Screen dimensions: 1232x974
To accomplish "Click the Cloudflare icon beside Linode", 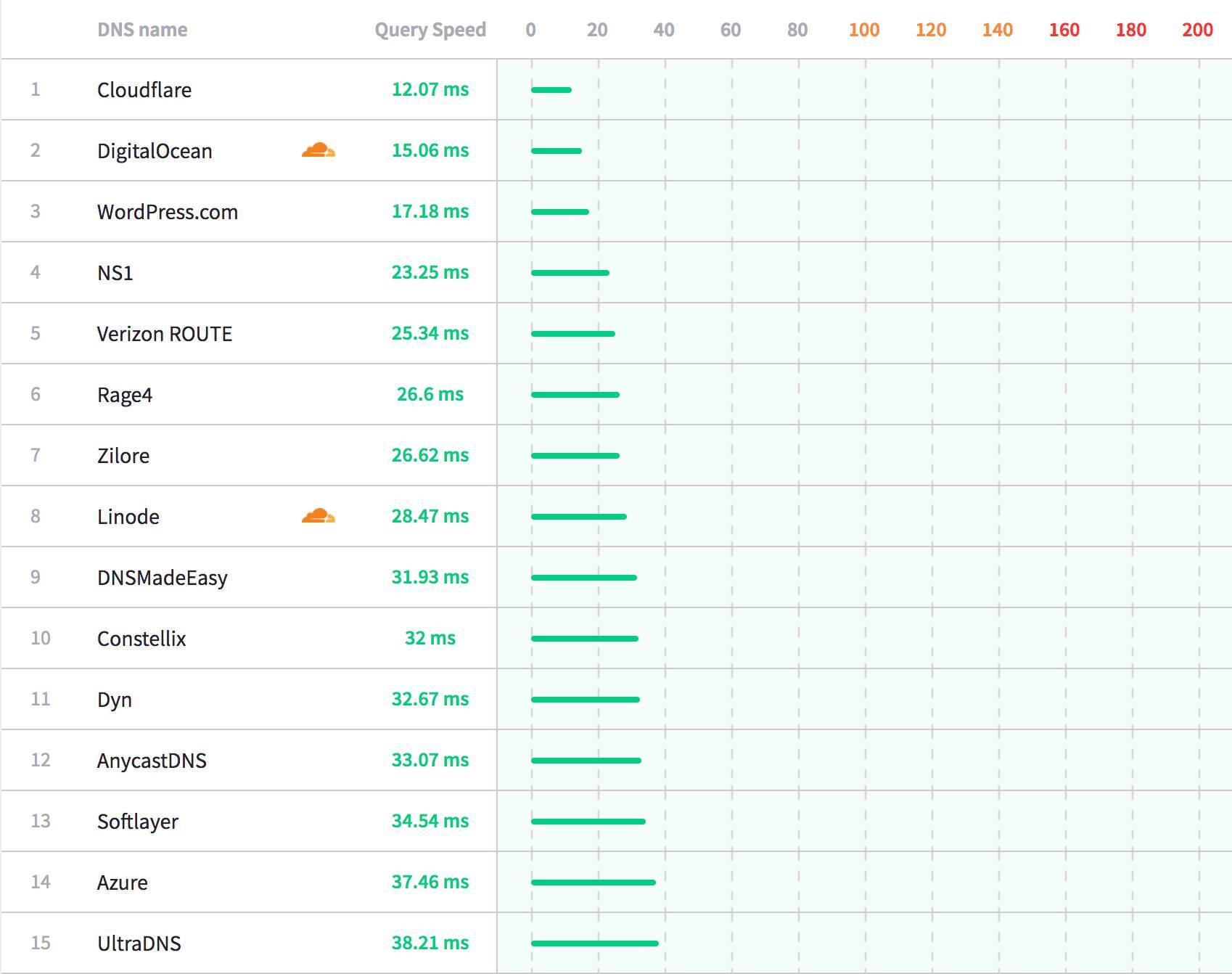I will click(318, 516).
